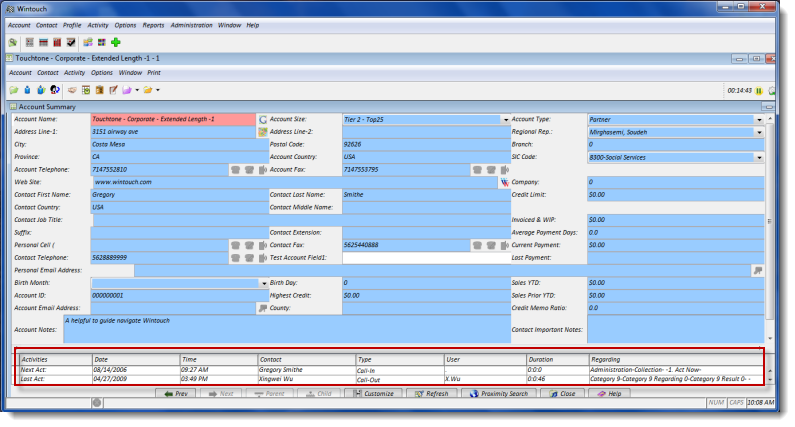
Task: Click the green plus add icon
Action: [x=116, y=42]
